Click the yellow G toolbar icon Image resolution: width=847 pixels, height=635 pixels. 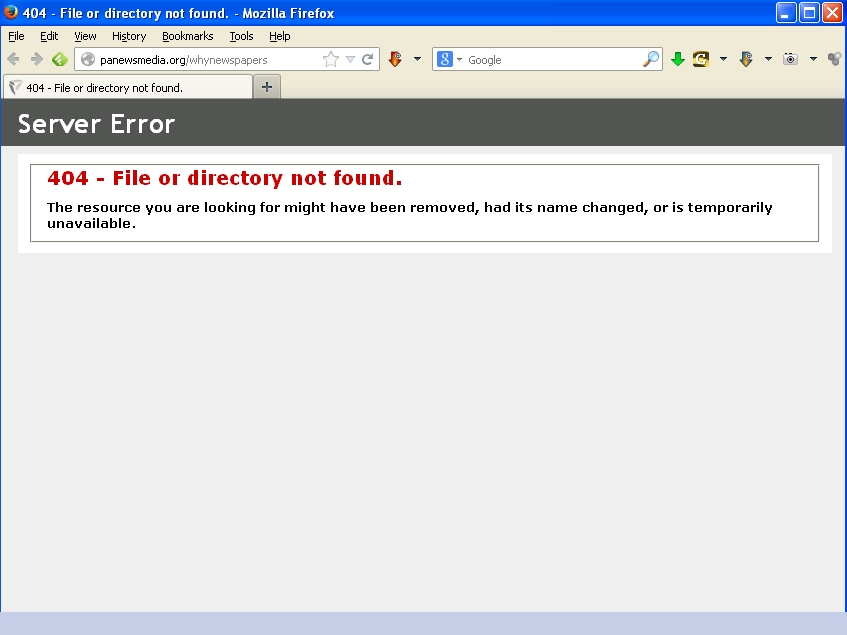[701, 59]
